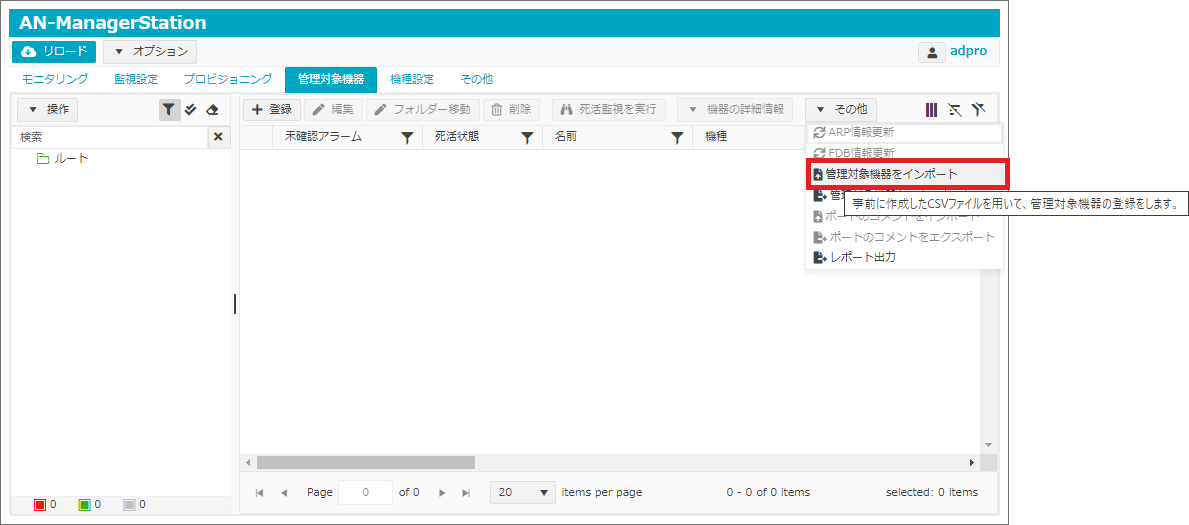Image resolution: width=1189 pixels, height=525 pixels.
Task: Click the eraser icon in tree panel
Action: tap(212, 110)
